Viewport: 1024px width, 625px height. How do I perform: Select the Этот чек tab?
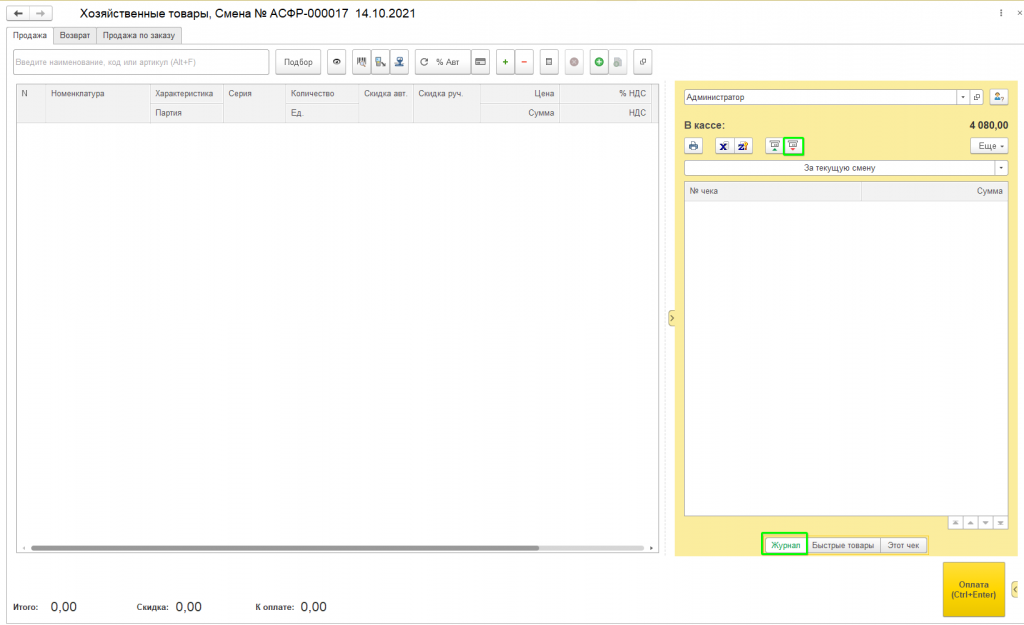pos(903,545)
